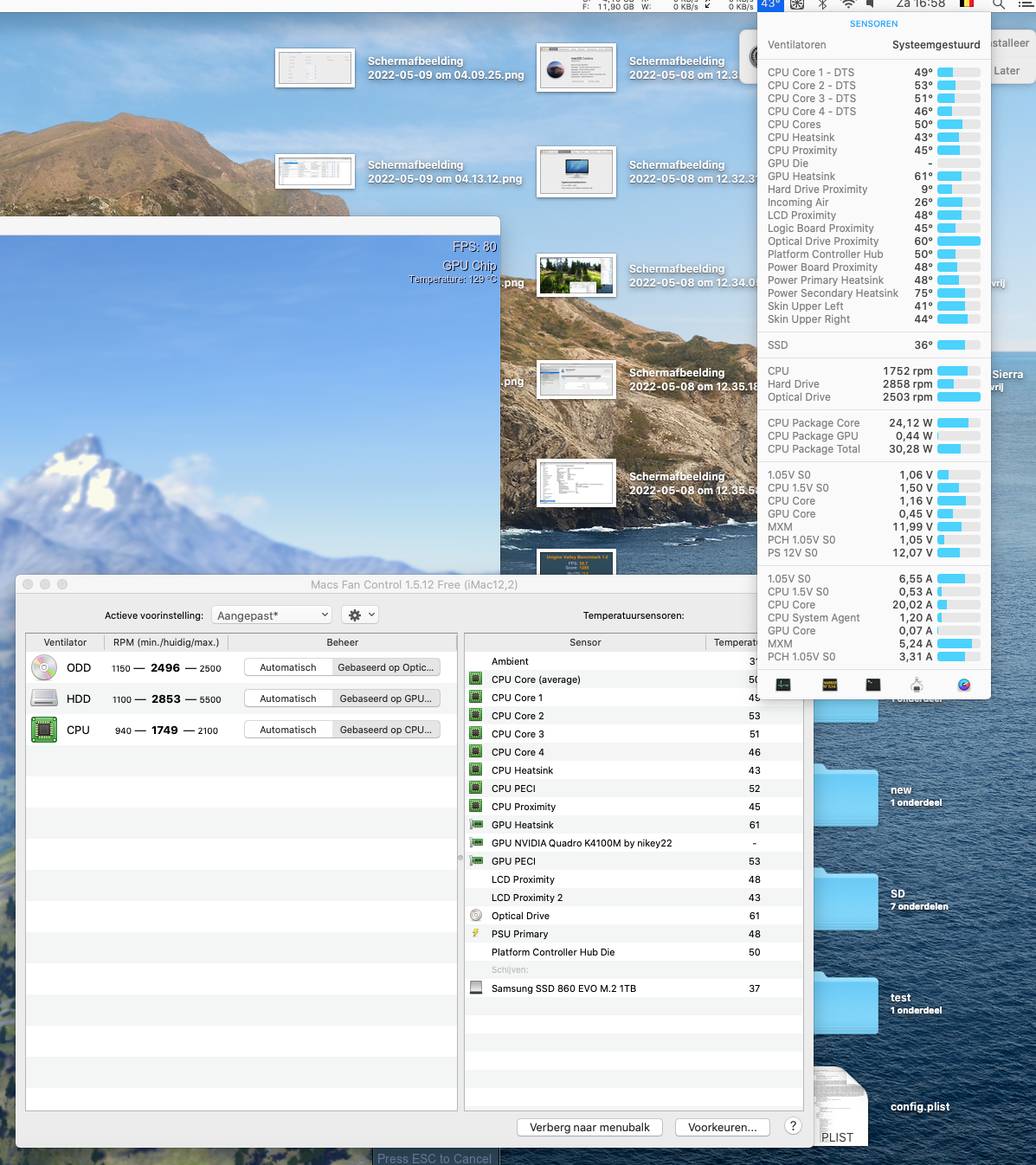Click the HDD hard drive fan icon
The width and height of the screenshot is (1036, 1165).
pyautogui.click(x=44, y=698)
